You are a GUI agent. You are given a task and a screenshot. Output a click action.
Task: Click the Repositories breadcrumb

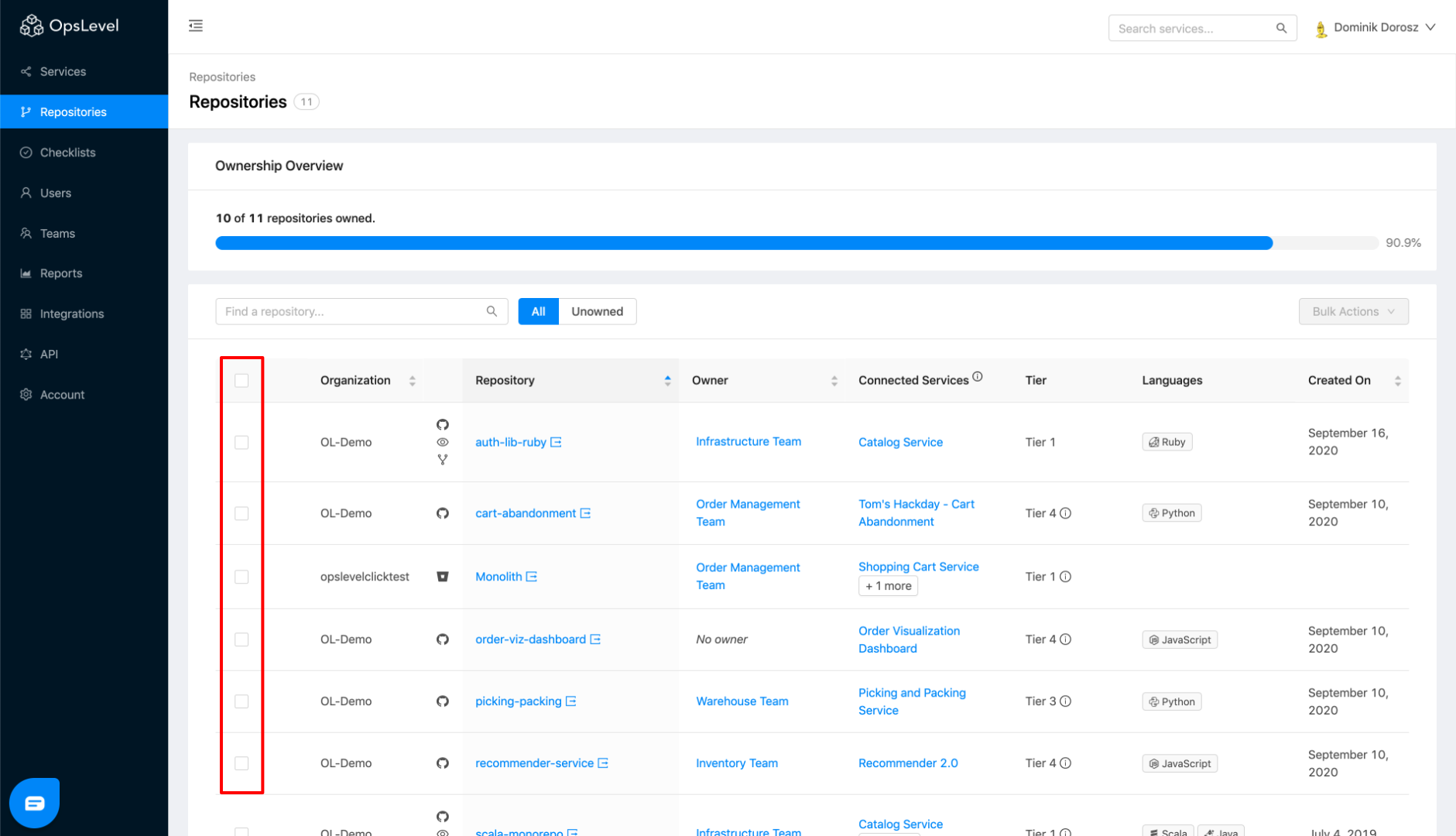(222, 77)
